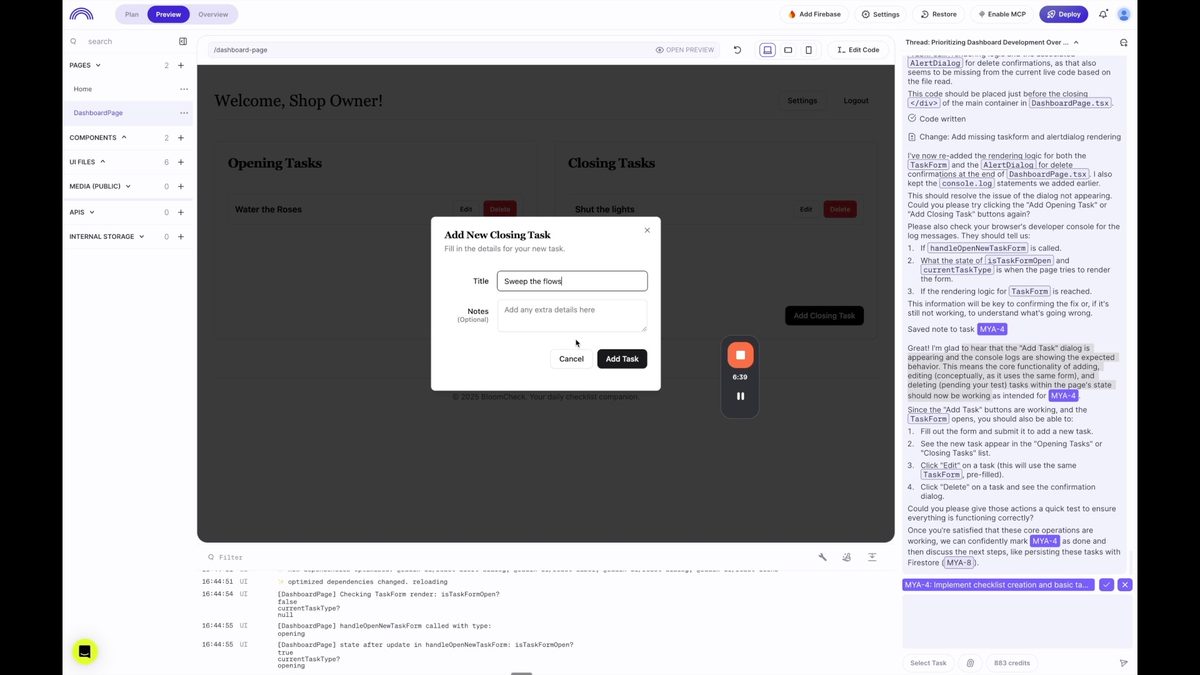This screenshot has height=675, width=1200.
Task: Switch to the Plan tab
Action: [x=131, y=14]
